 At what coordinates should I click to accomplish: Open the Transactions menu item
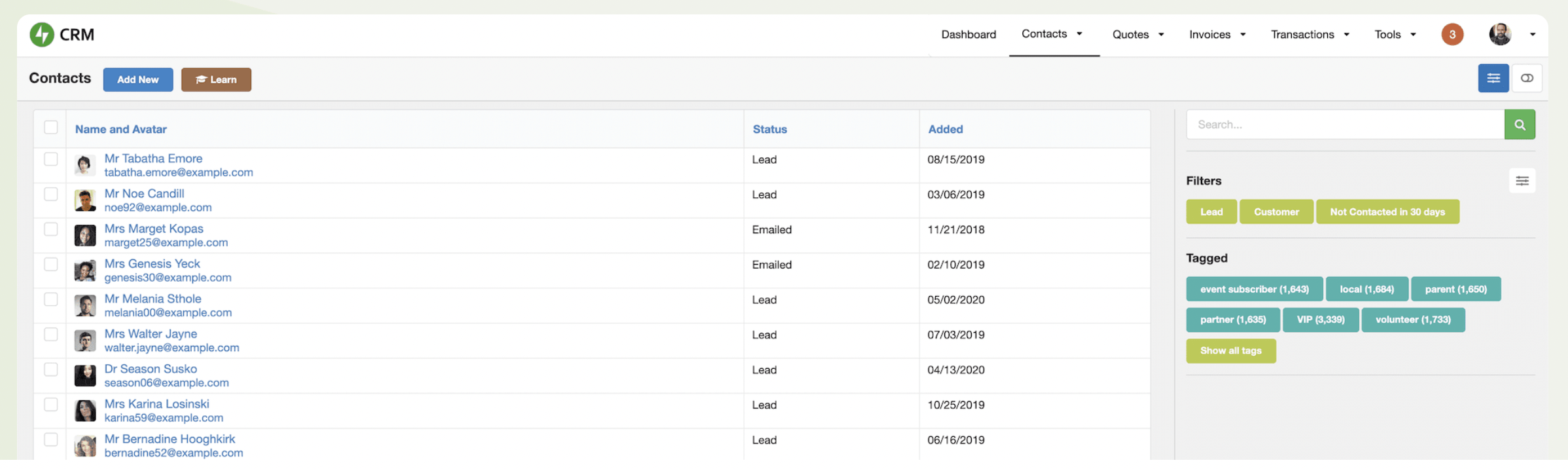1302,35
